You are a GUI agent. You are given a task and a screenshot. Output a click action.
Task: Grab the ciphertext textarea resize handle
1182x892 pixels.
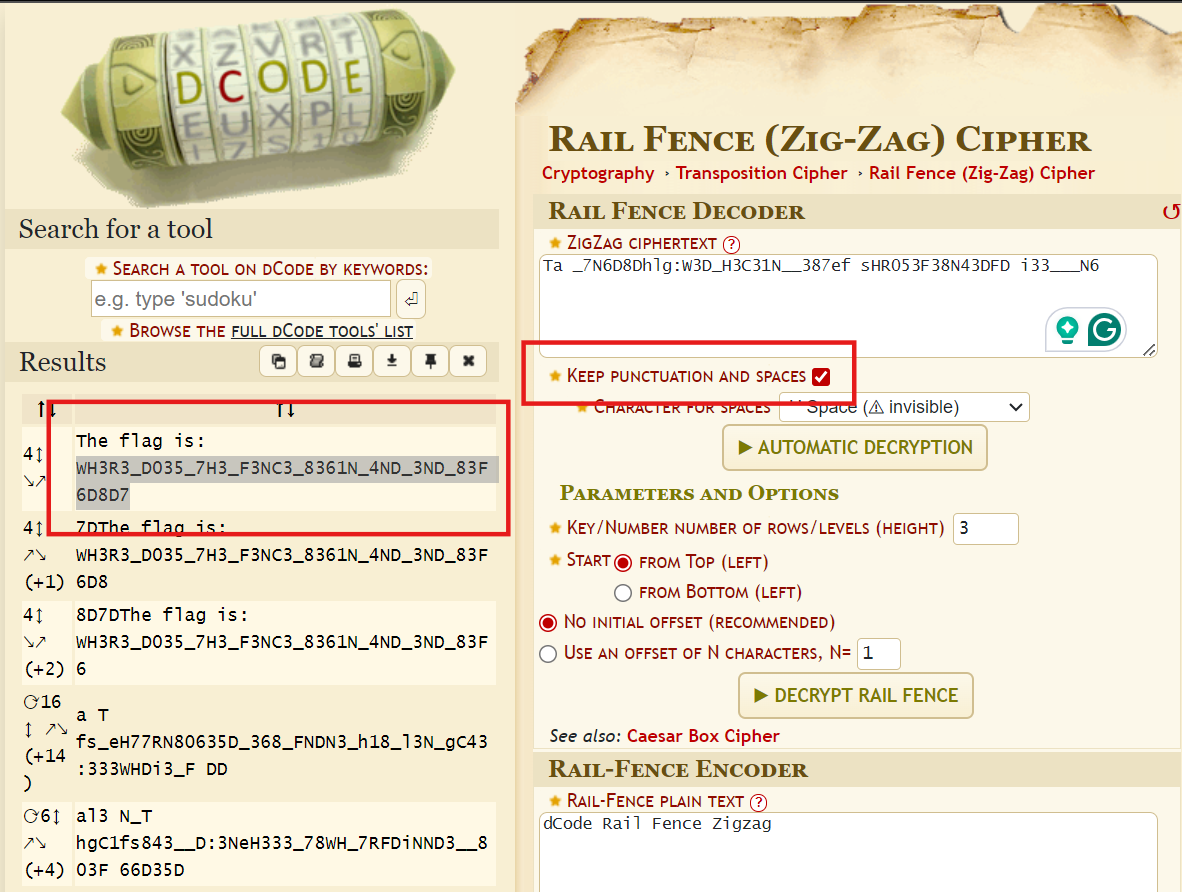1149,349
